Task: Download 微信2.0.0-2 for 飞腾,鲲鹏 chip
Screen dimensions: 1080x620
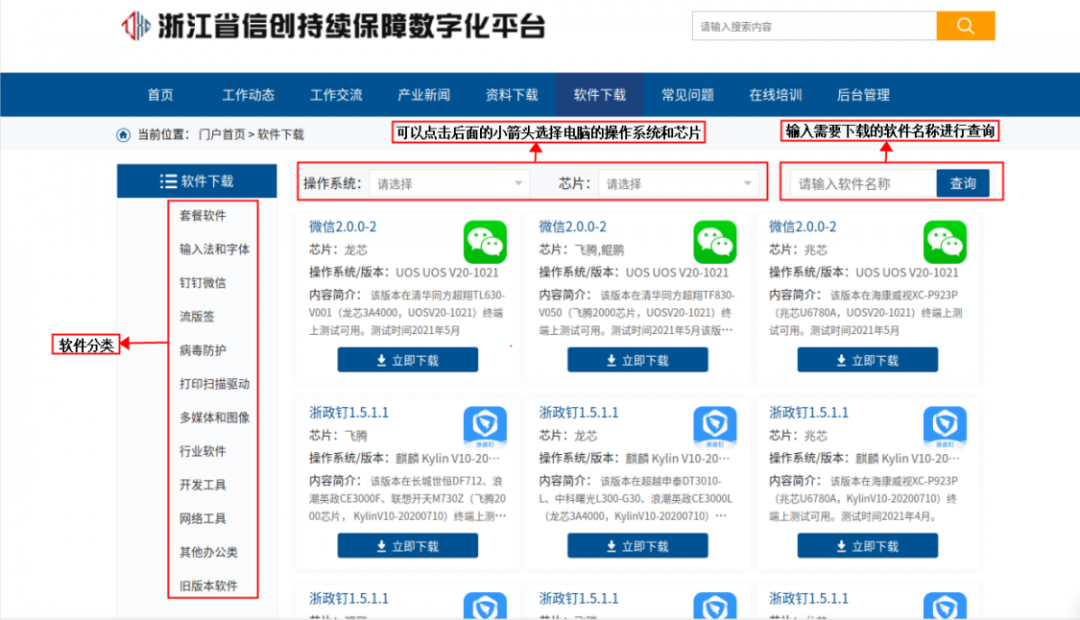Action: pyautogui.click(x=638, y=360)
